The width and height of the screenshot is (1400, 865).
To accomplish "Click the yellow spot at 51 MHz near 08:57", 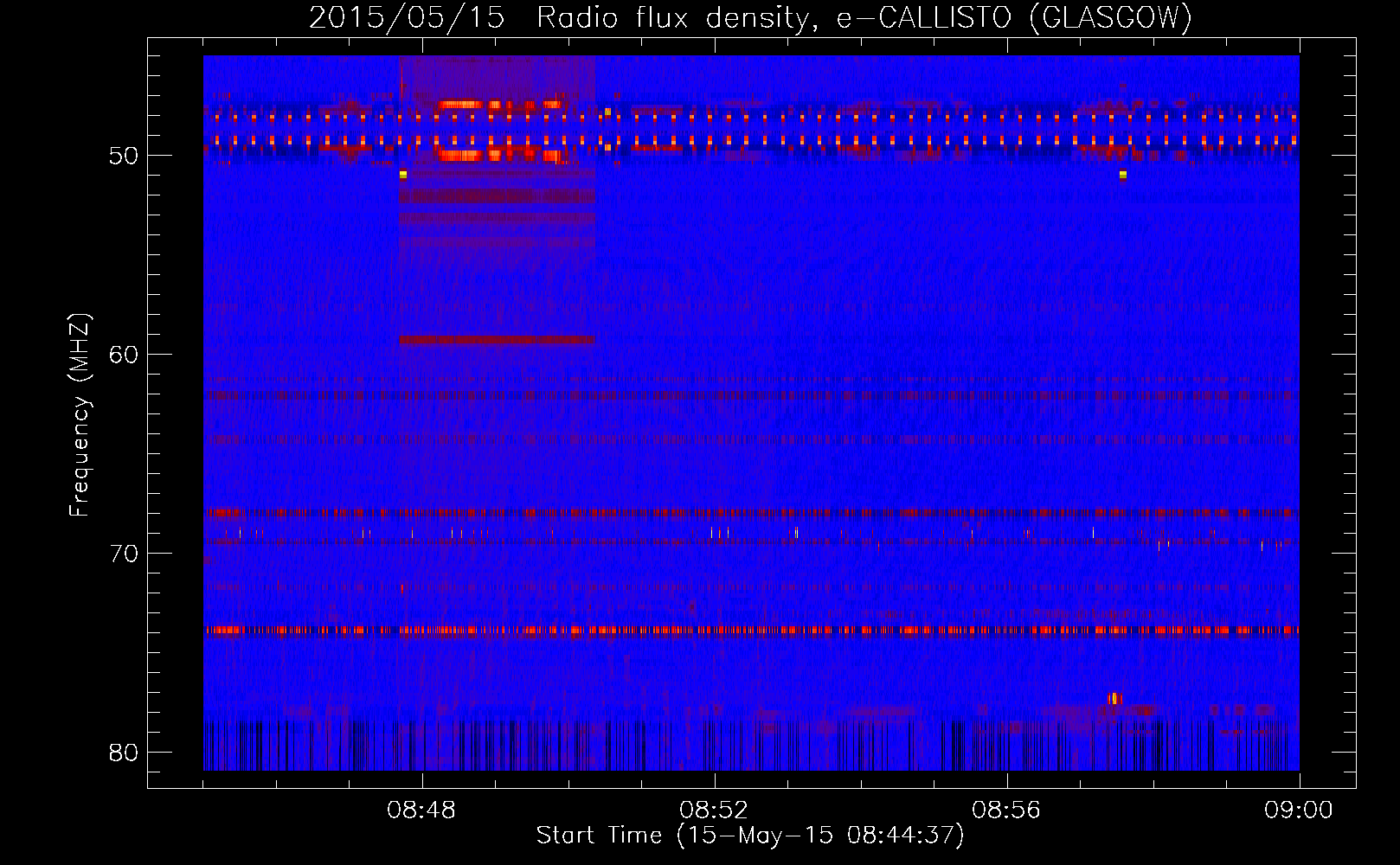I will tap(1122, 175).
